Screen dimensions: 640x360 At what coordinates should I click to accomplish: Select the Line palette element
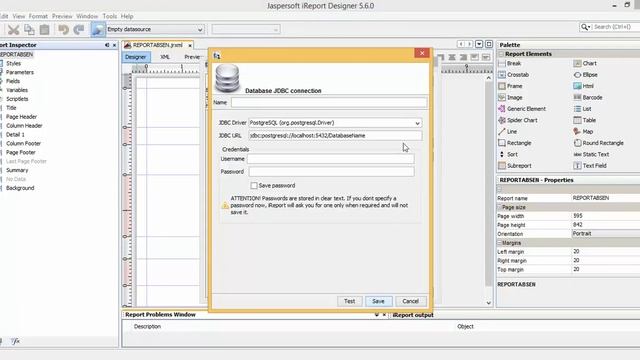coord(508,132)
